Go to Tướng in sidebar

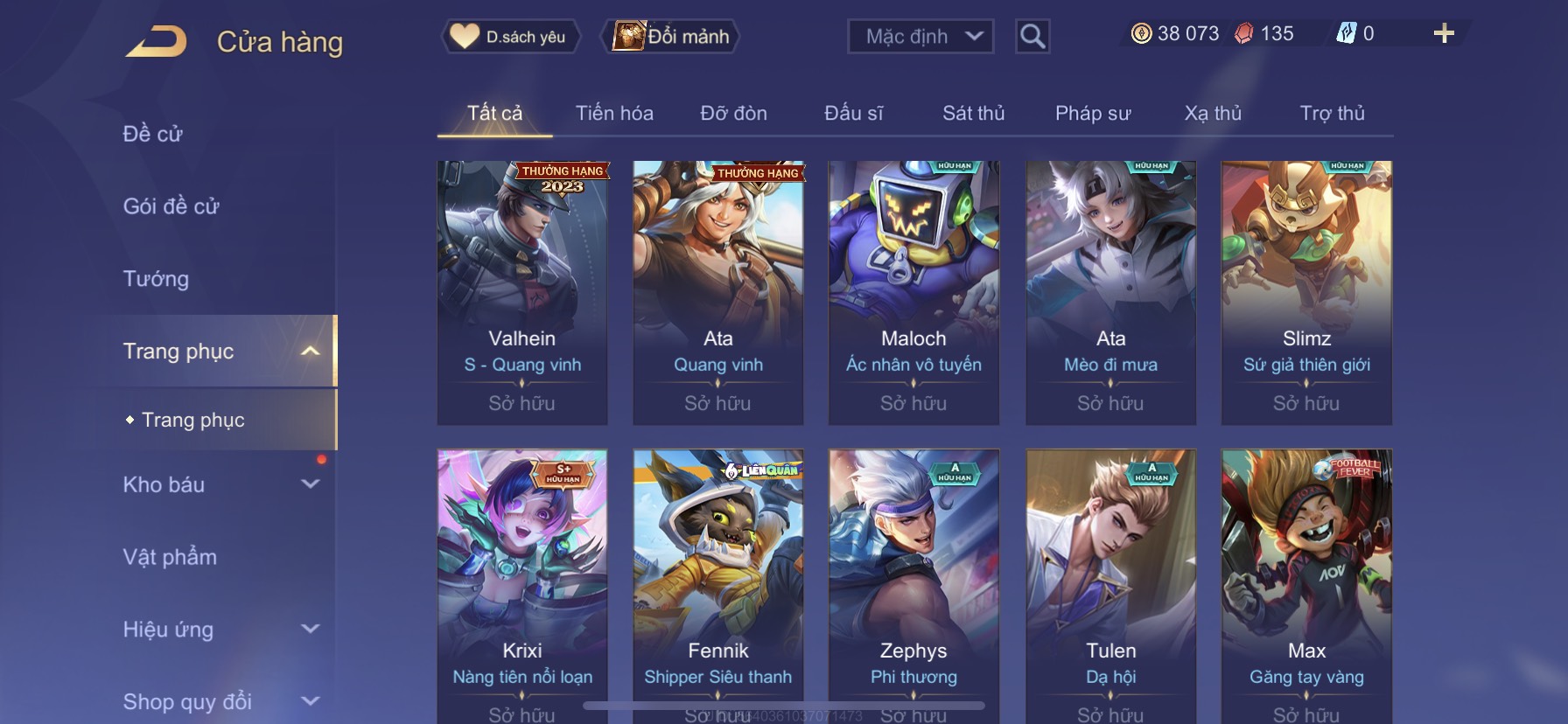pyautogui.click(x=156, y=278)
